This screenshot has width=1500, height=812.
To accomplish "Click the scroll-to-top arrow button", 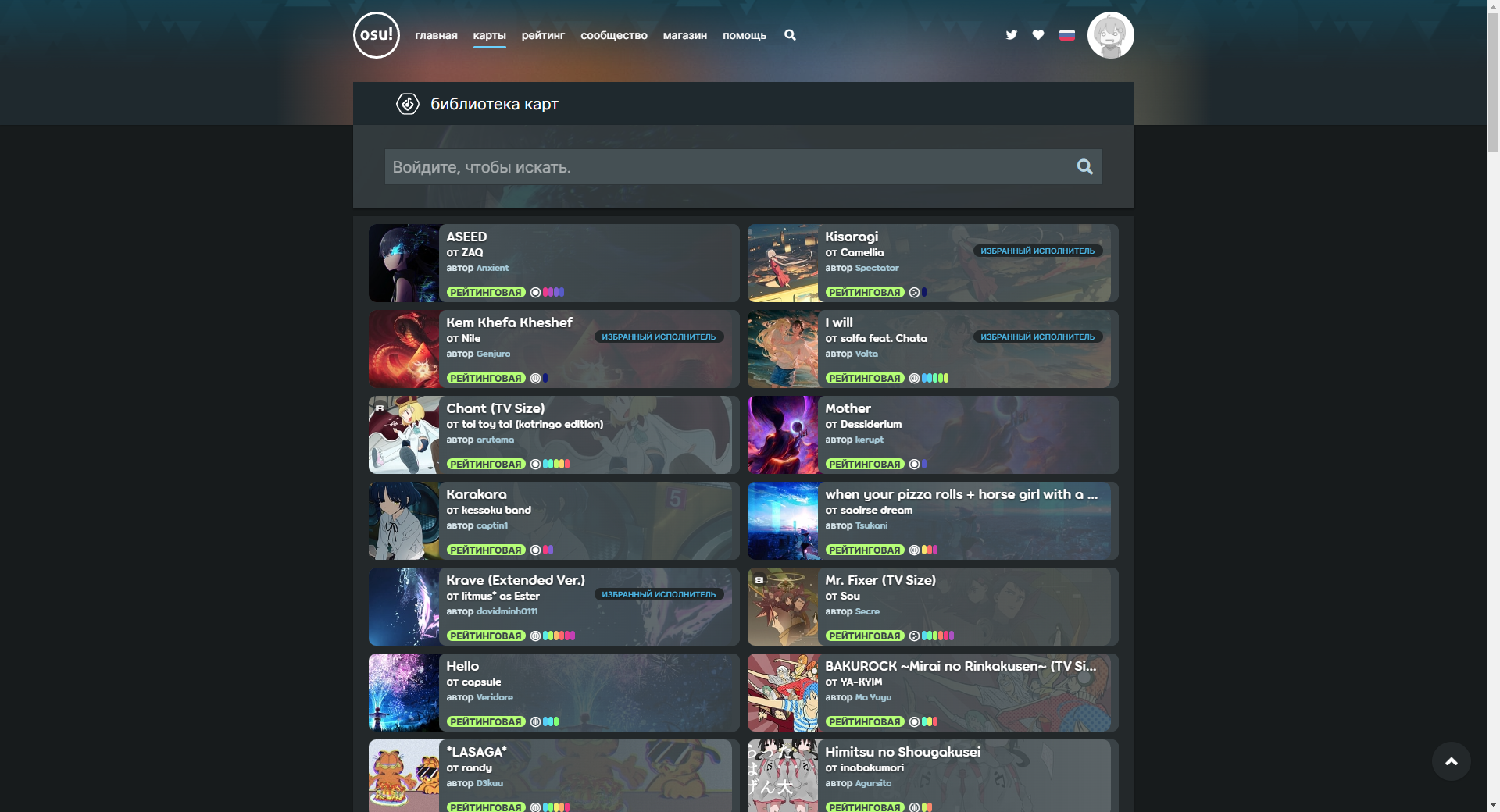I will 1452,761.
